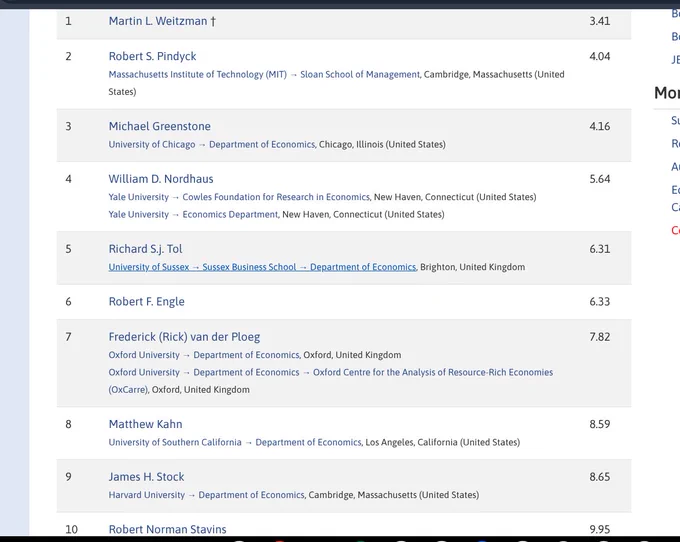
Task: Open Robert Norman Stavins's profile
Action: point(167,529)
